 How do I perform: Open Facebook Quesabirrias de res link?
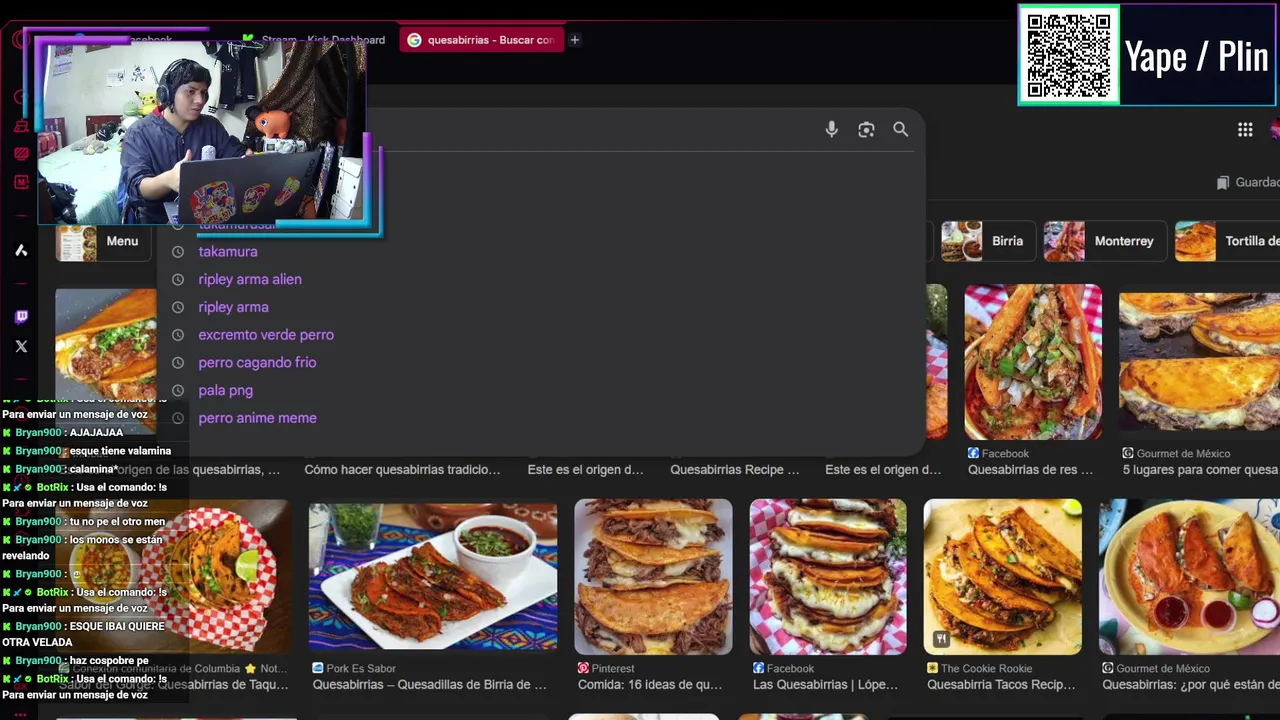[1031, 469]
